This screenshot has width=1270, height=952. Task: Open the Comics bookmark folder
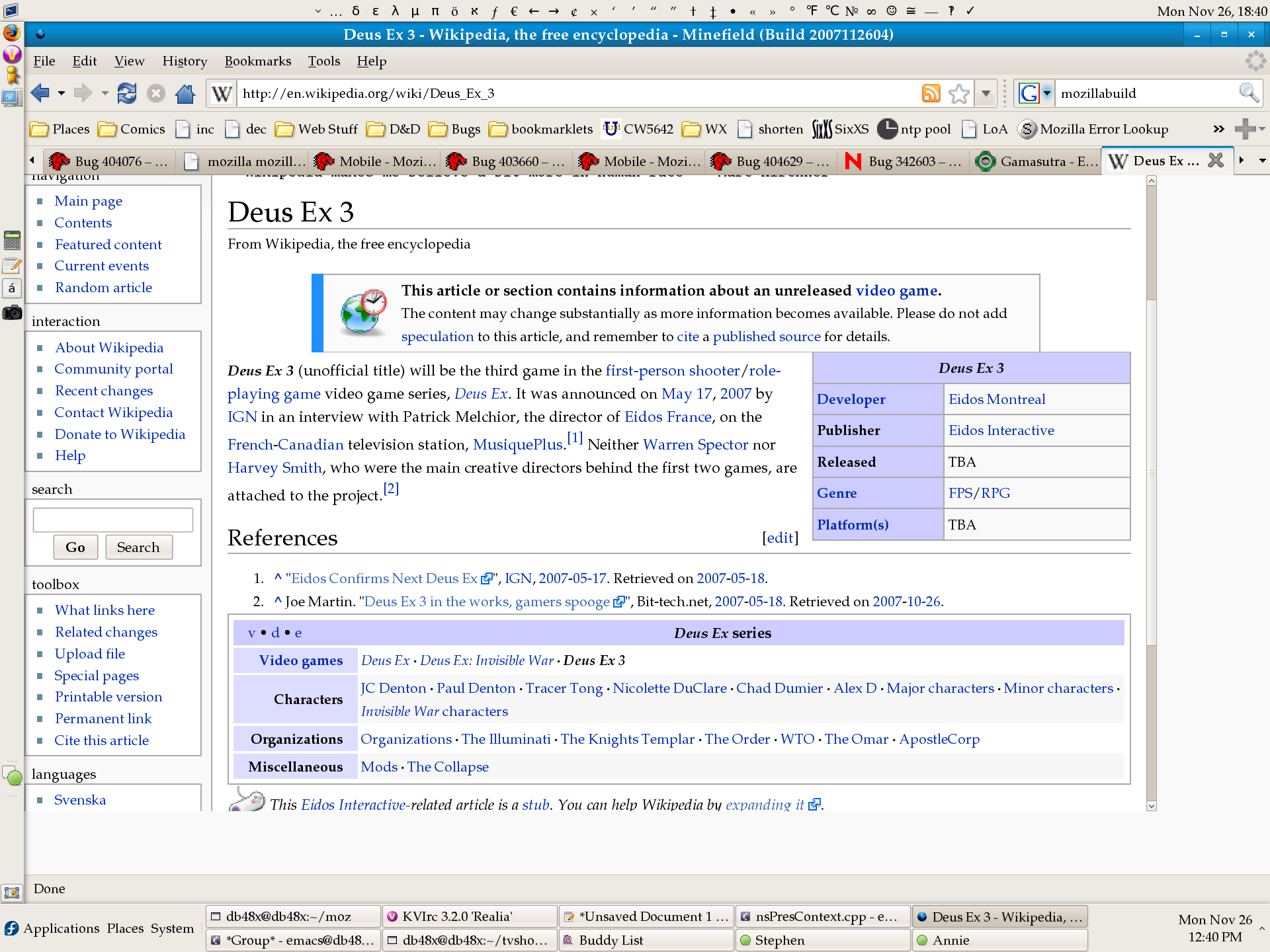[x=132, y=129]
